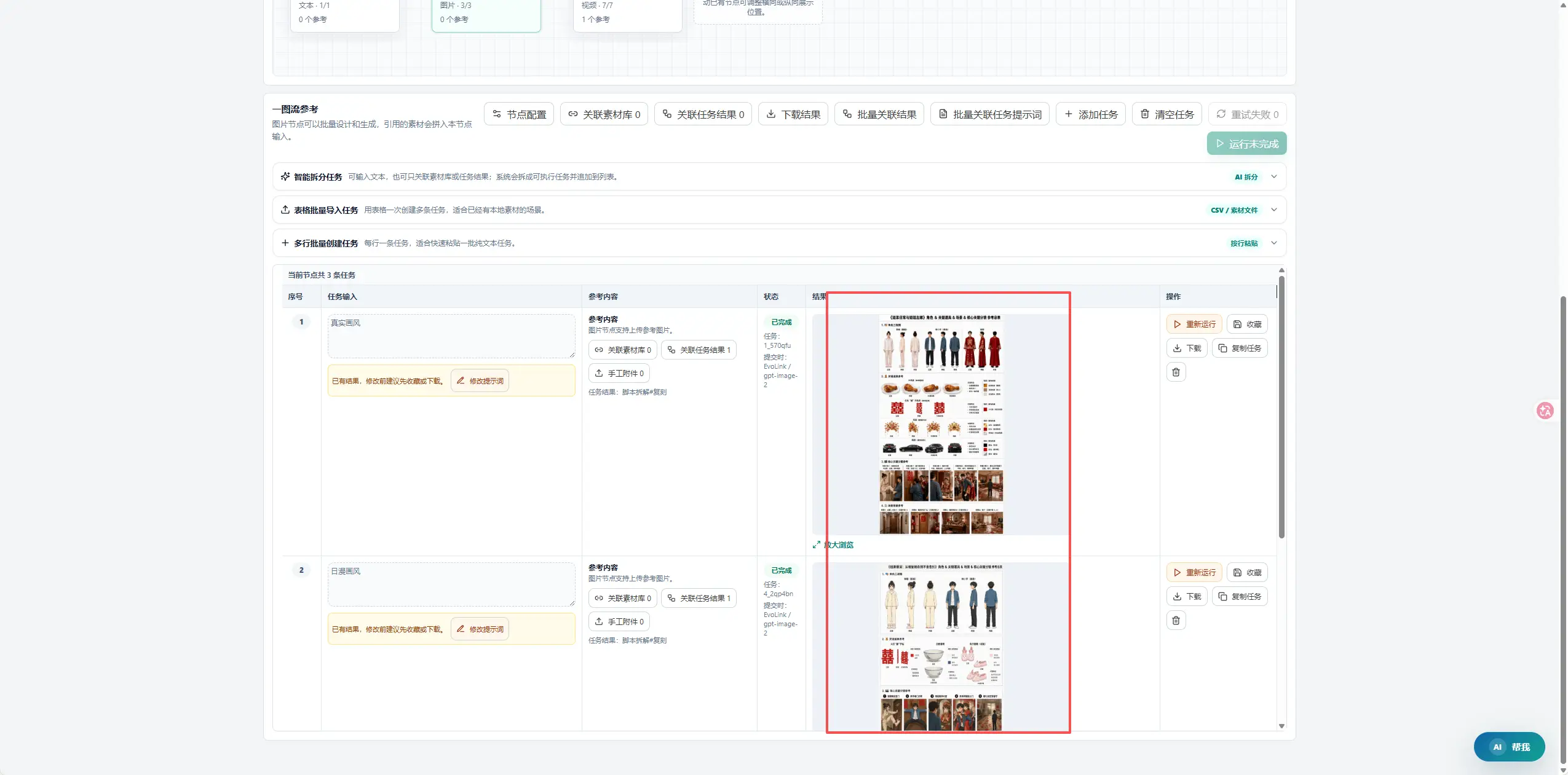
Task: Click 重试失败 0 button
Action: click(1247, 114)
